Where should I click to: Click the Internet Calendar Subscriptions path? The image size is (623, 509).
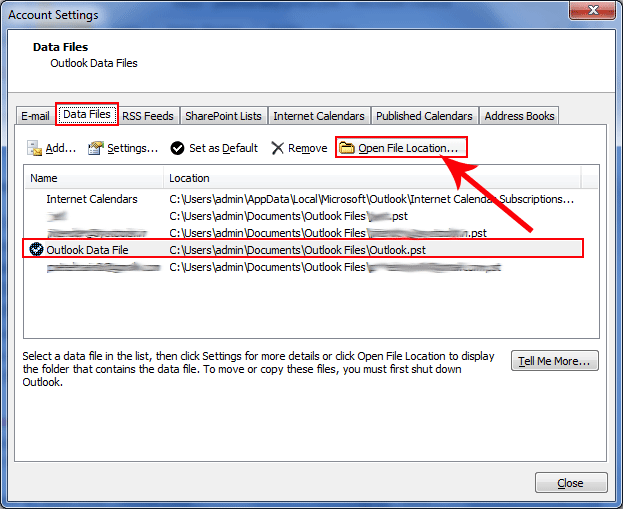coord(371,199)
